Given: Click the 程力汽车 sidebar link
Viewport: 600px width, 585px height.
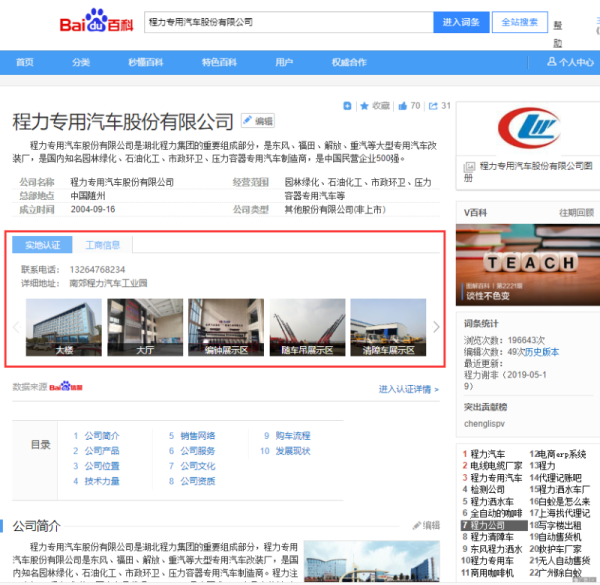Looking at the screenshot, I should (x=488, y=454).
